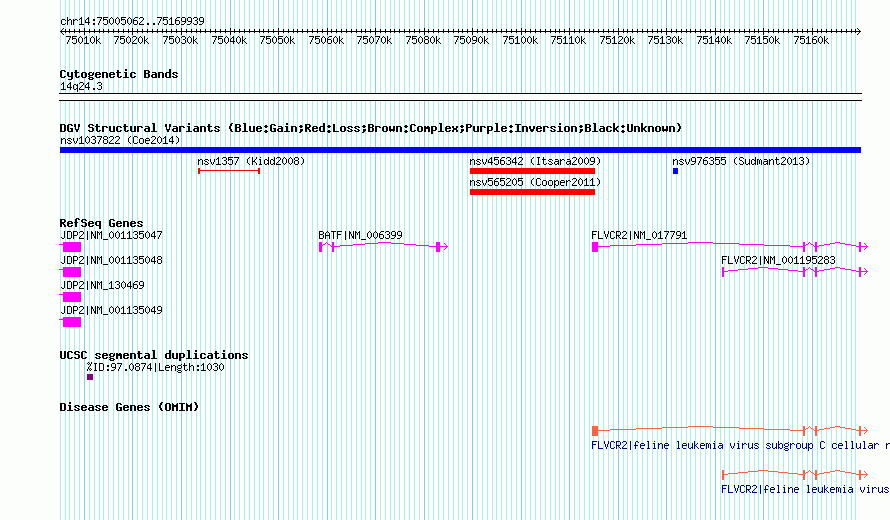The height and width of the screenshot is (520, 890).
Task: Click the JDP2|NM_001135047 gene glyph
Action: coord(70,247)
